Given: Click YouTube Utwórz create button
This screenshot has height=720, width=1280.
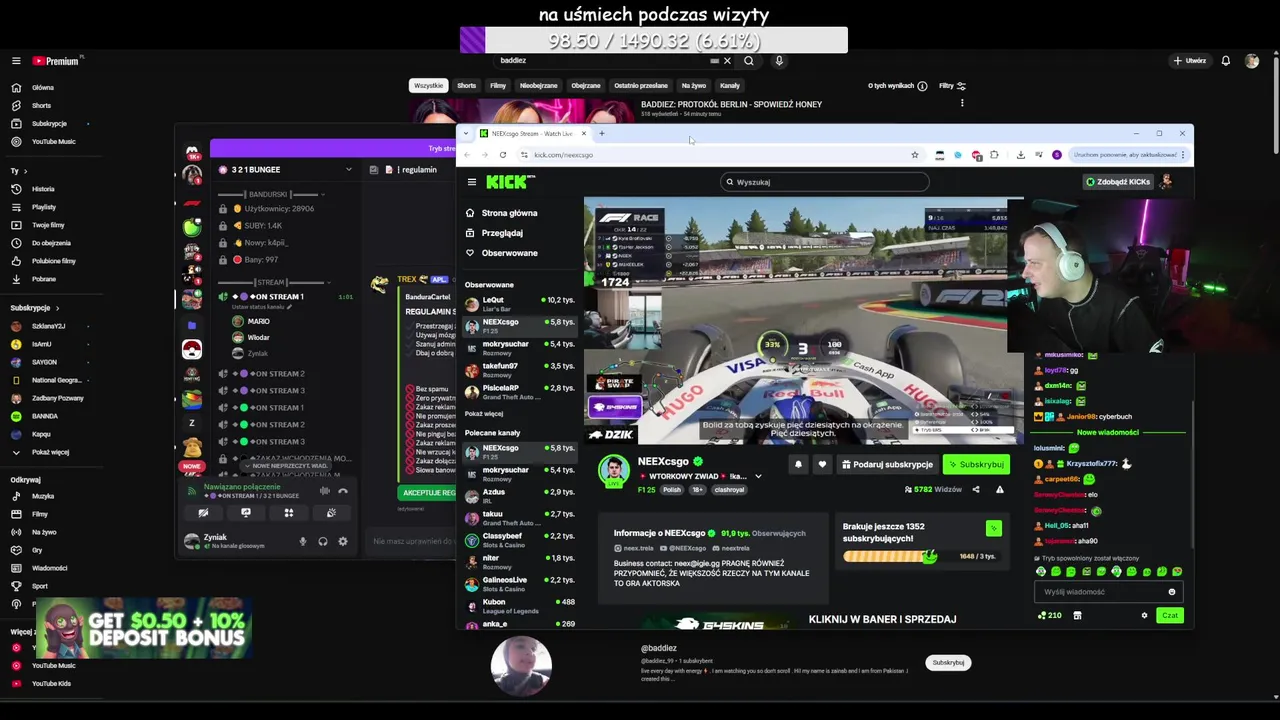Looking at the screenshot, I should coord(1190,61).
